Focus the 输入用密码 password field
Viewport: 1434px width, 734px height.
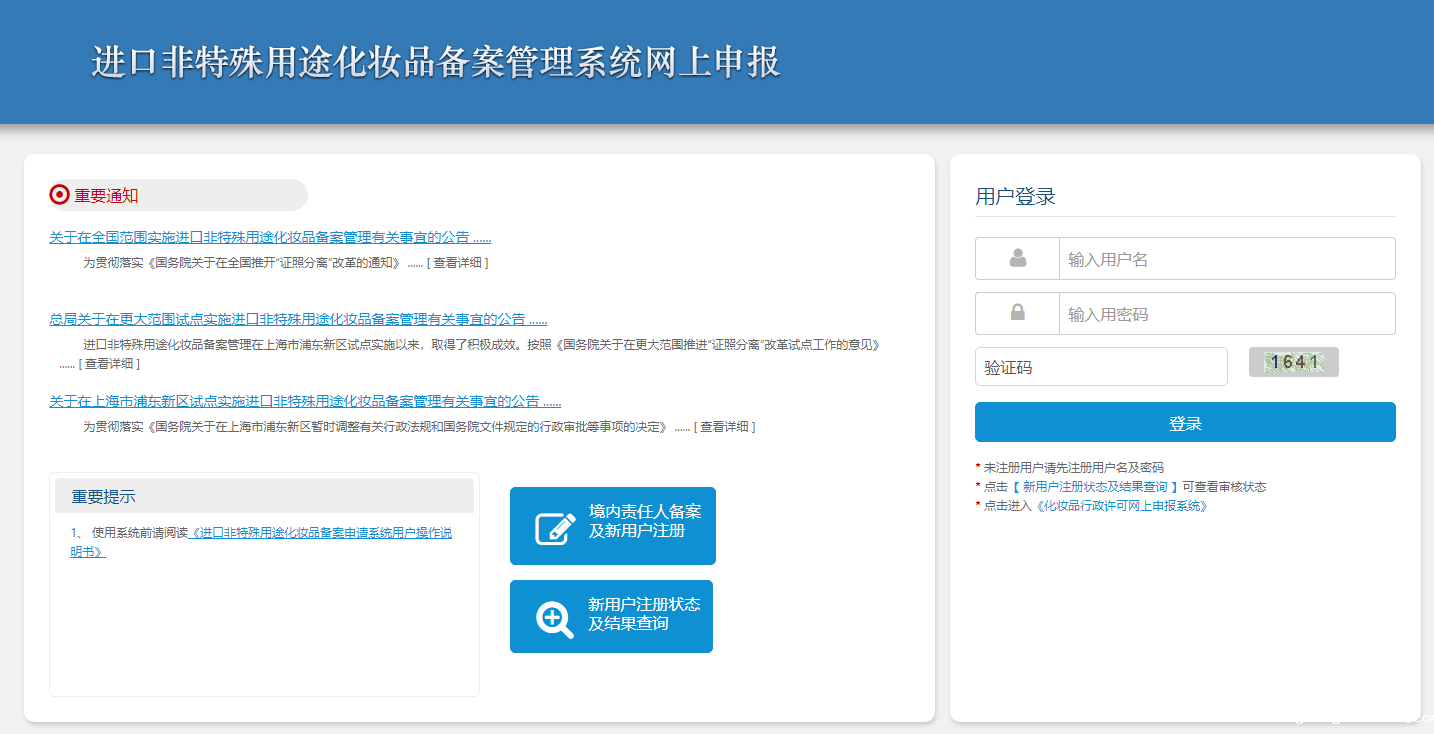pos(1226,314)
